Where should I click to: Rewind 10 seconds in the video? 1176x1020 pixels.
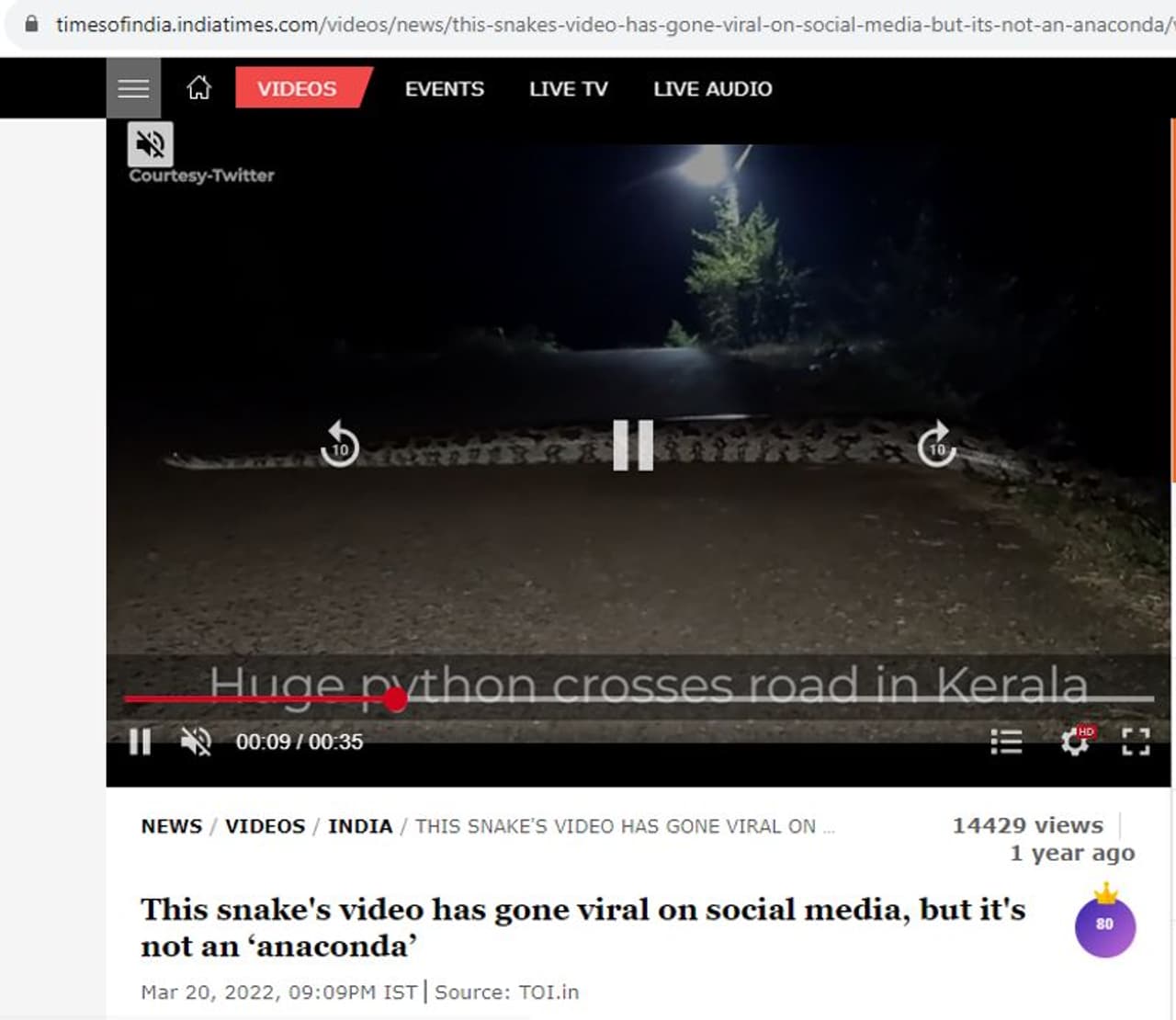coord(339,445)
